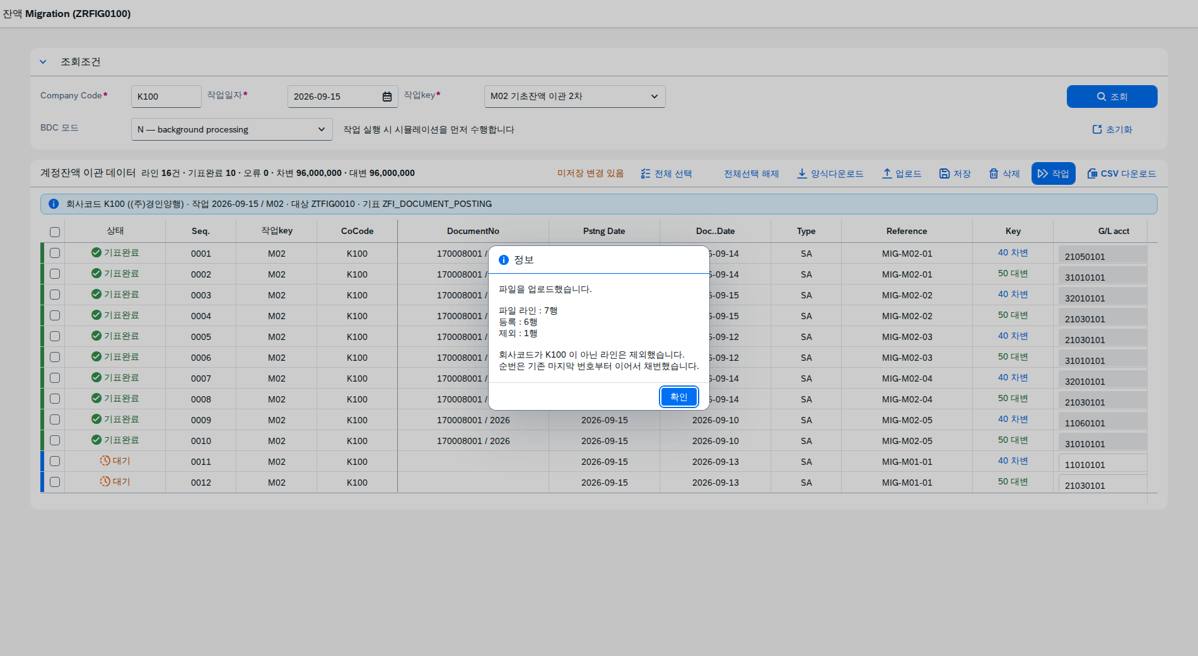Click posting date 2026-09-15 in row 0012

tap(604, 483)
